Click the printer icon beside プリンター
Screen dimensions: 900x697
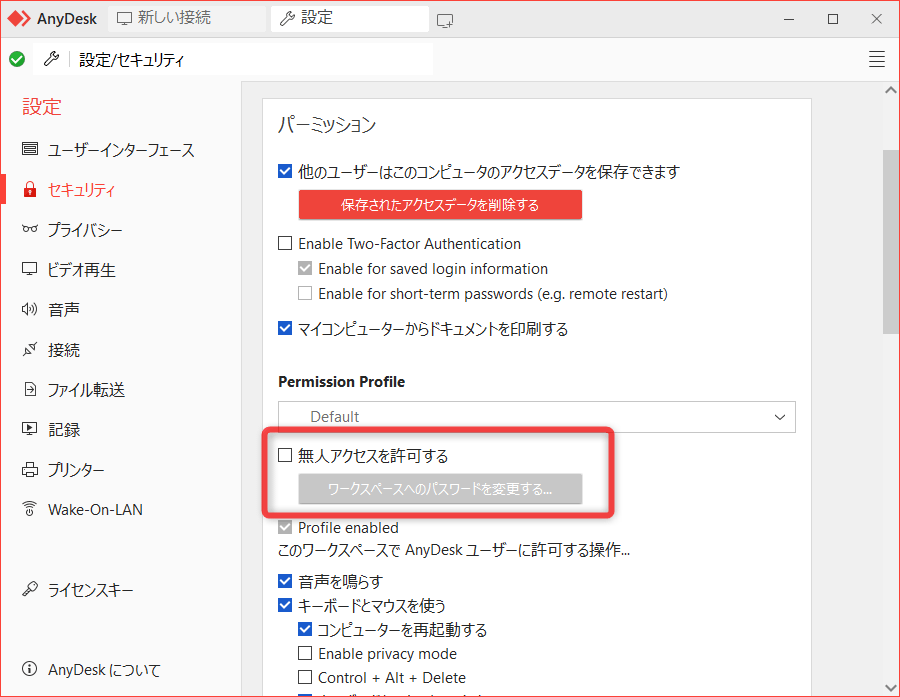coord(30,469)
